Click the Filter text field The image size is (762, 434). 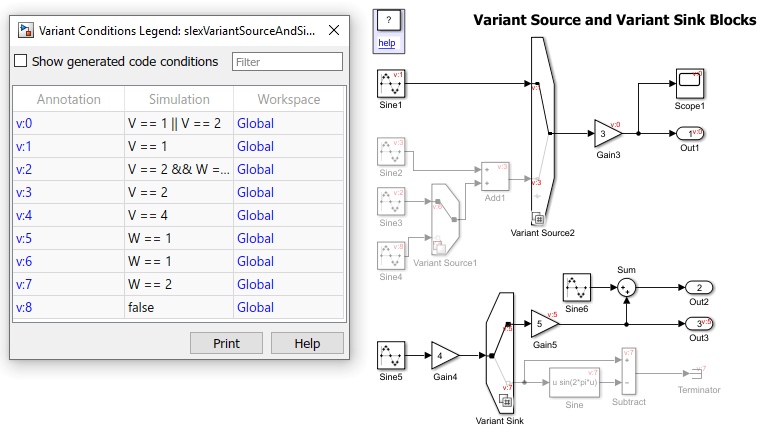287,62
